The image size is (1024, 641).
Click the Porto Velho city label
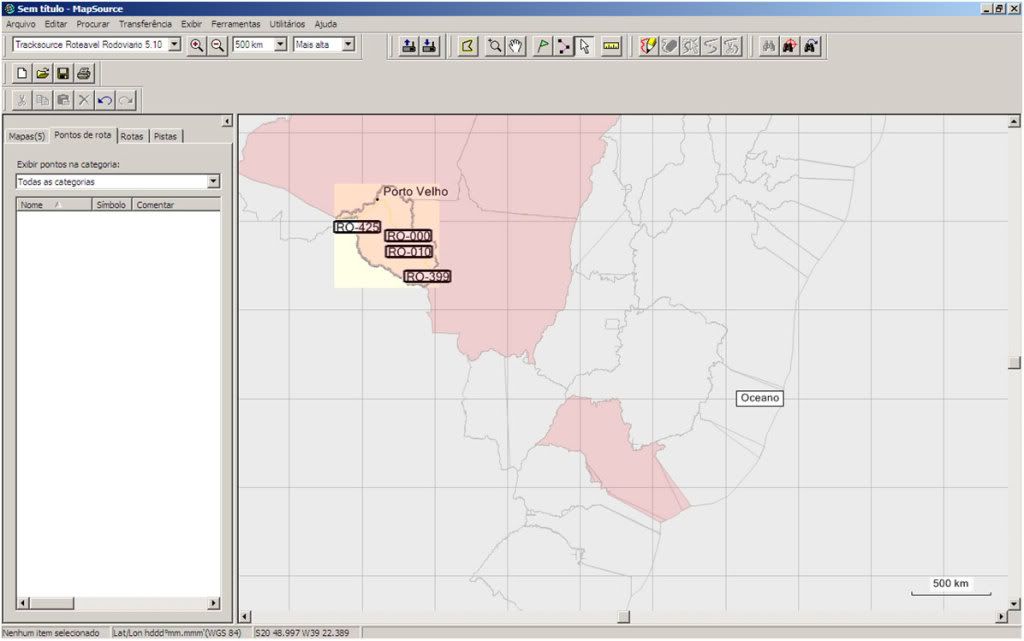coord(415,191)
